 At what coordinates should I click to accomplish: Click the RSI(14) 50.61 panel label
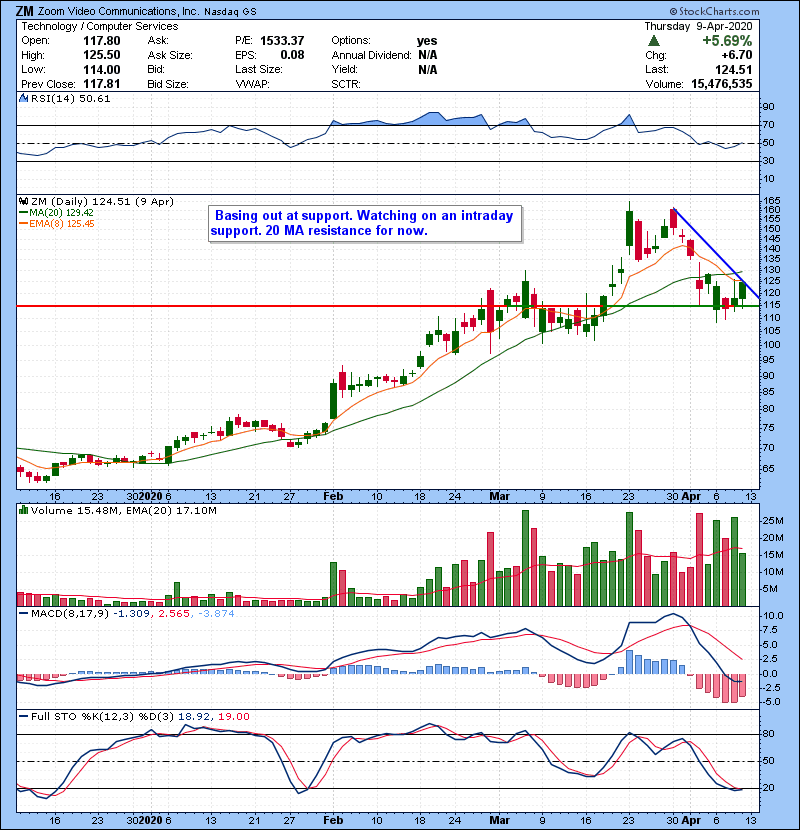tap(70, 98)
